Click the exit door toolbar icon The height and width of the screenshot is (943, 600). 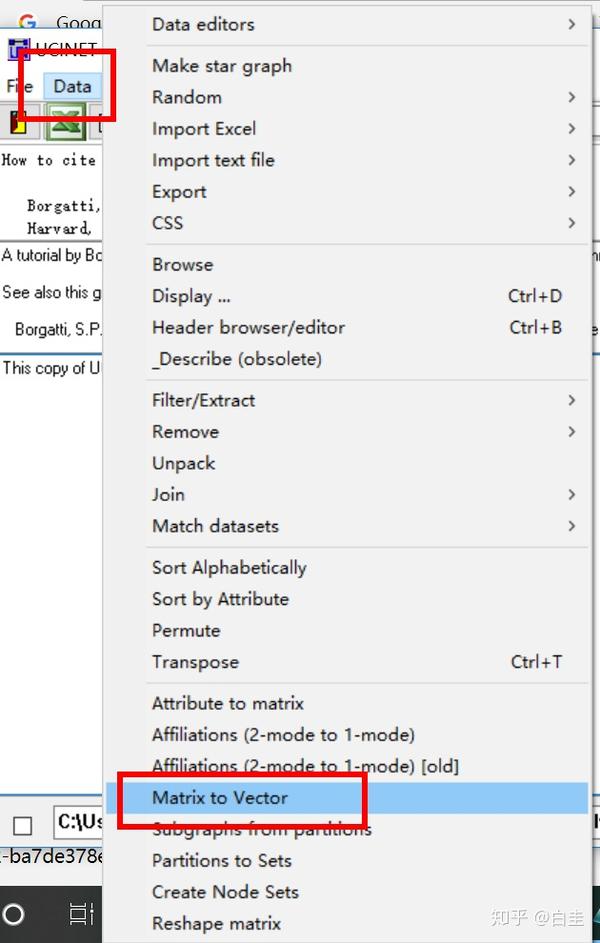(17, 124)
